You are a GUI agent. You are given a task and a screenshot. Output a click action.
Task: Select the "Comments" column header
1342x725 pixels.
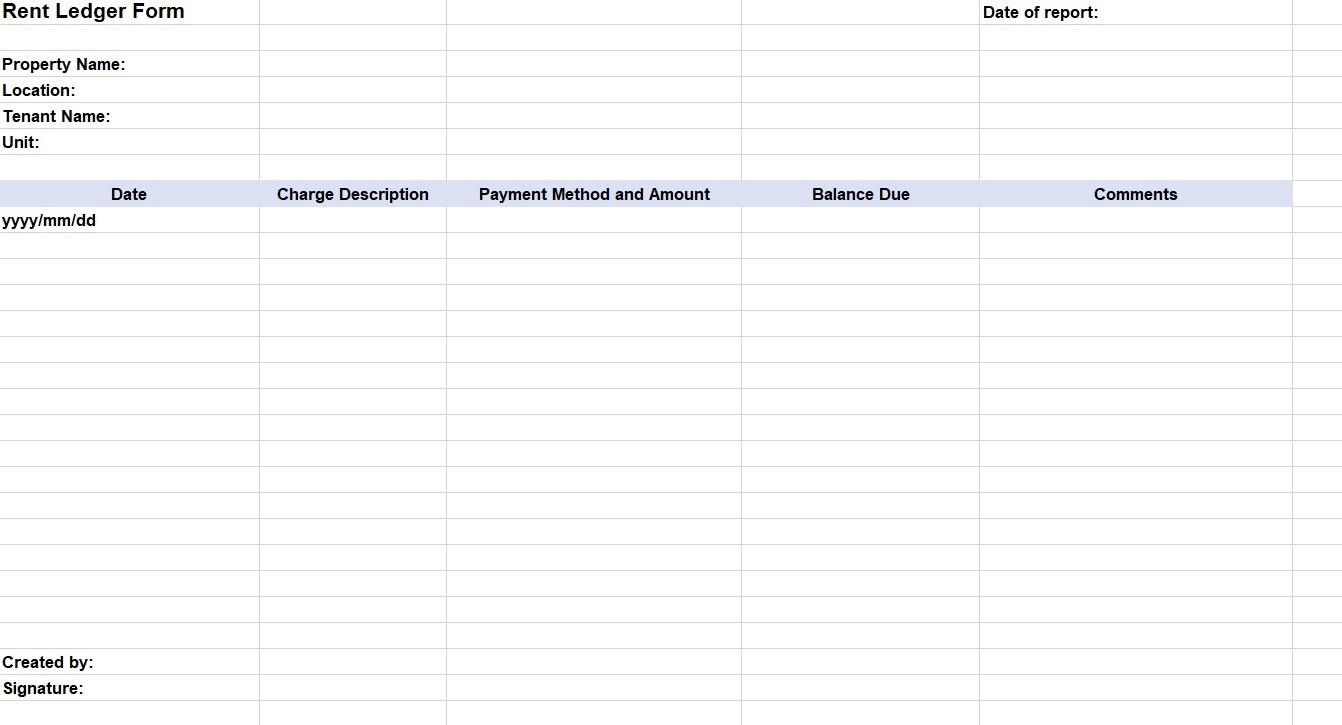click(x=1135, y=194)
